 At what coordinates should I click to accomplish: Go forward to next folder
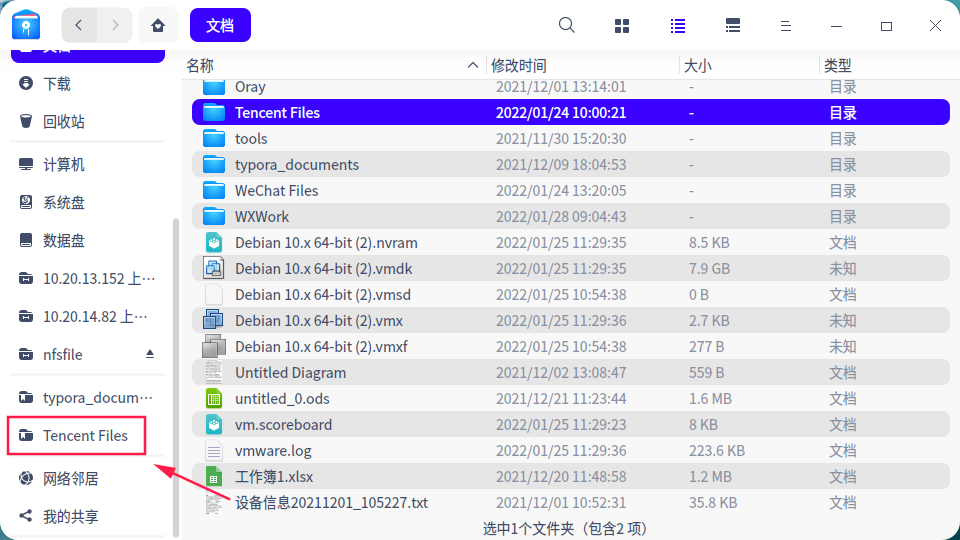(x=114, y=25)
